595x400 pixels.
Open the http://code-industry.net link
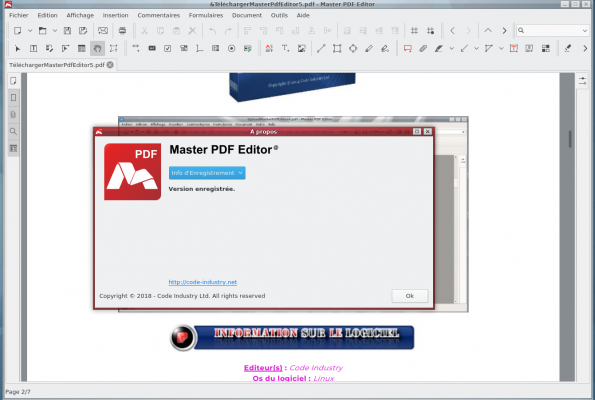click(203, 282)
